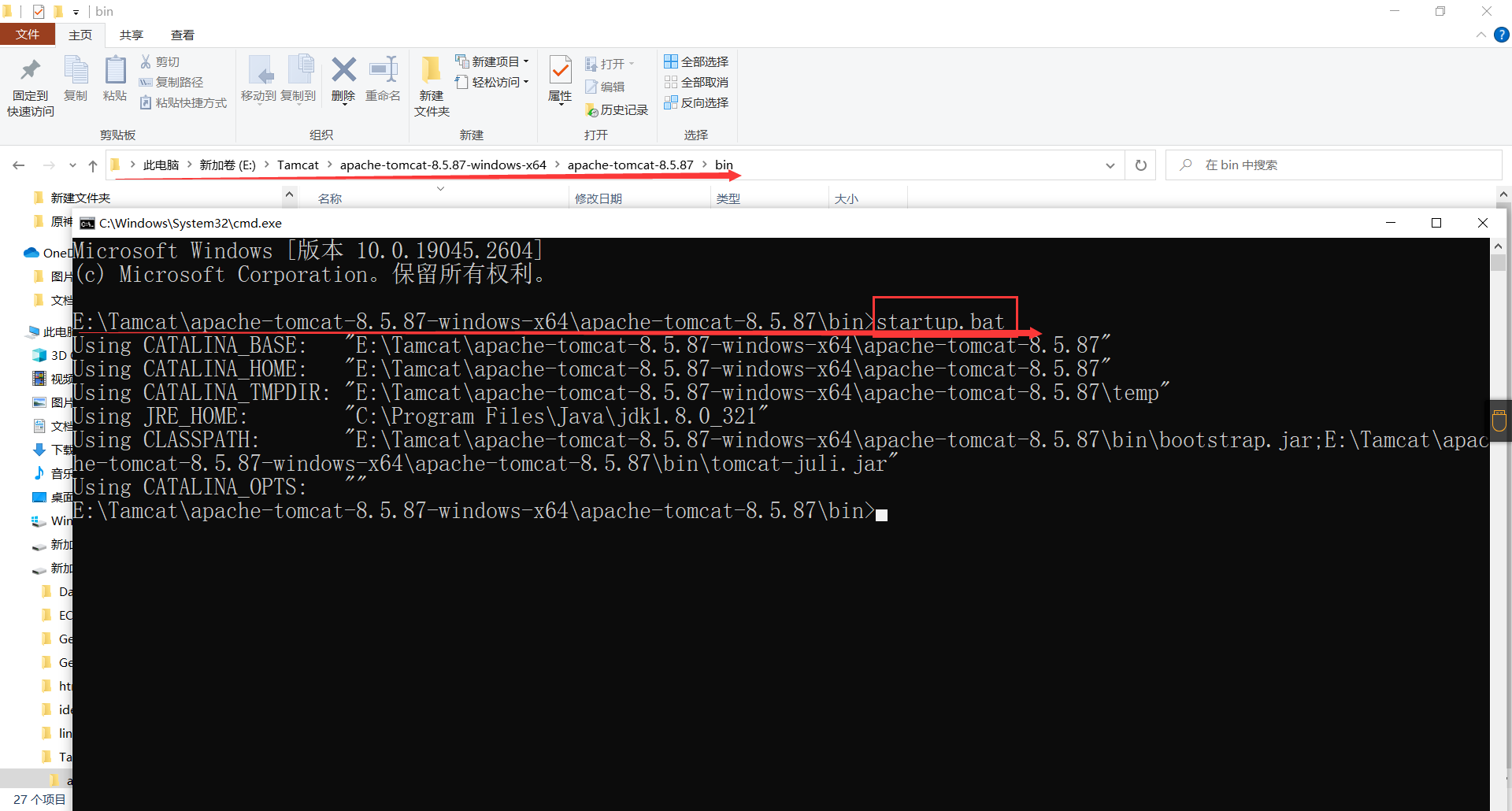The width and height of the screenshot is (1512, 811).
Task: Click cmd window scrollbar up arrow
Action: (x=1499, y=246)
